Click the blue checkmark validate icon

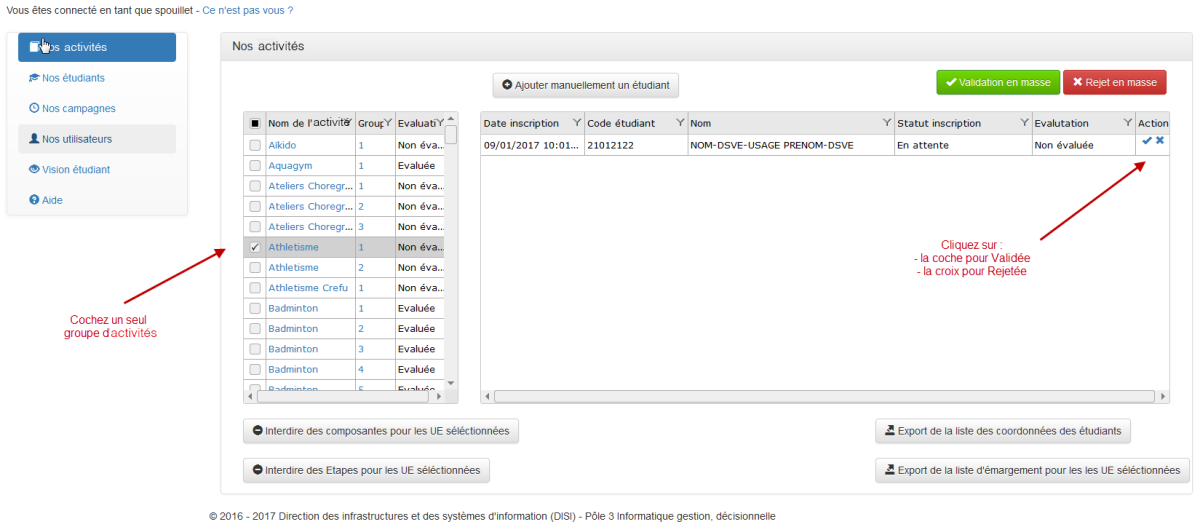coord(1147,141)
